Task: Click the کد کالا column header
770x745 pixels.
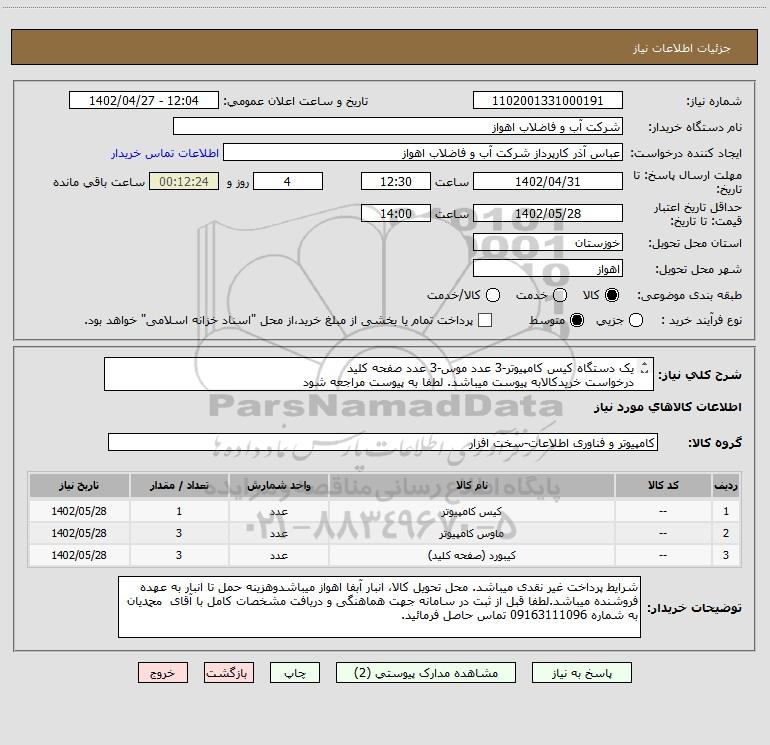Action: (663, 486)
